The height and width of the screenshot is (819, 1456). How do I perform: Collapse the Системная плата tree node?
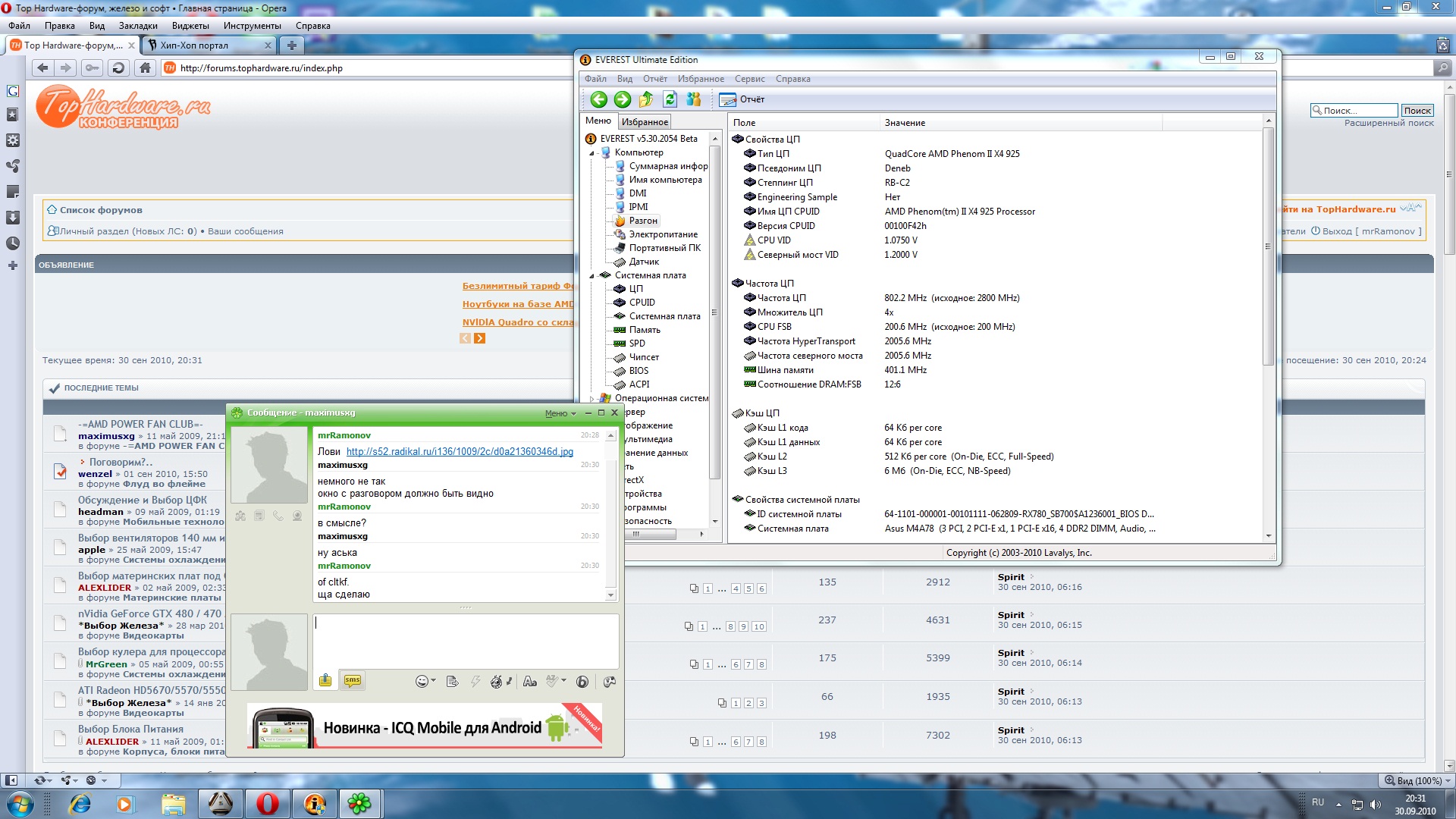click(x=592, y=276)
